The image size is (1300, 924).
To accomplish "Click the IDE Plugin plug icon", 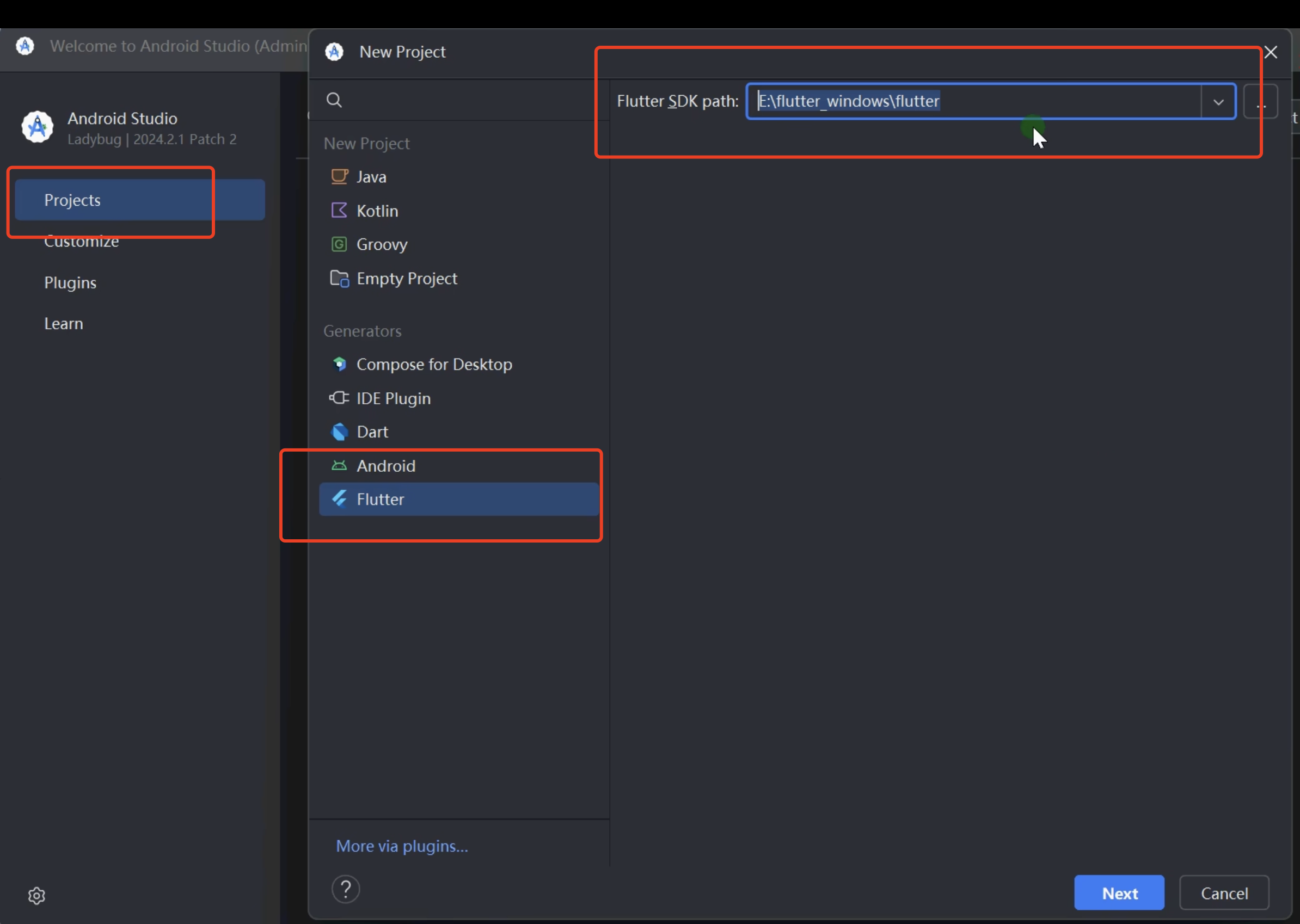I will [339, 398].
